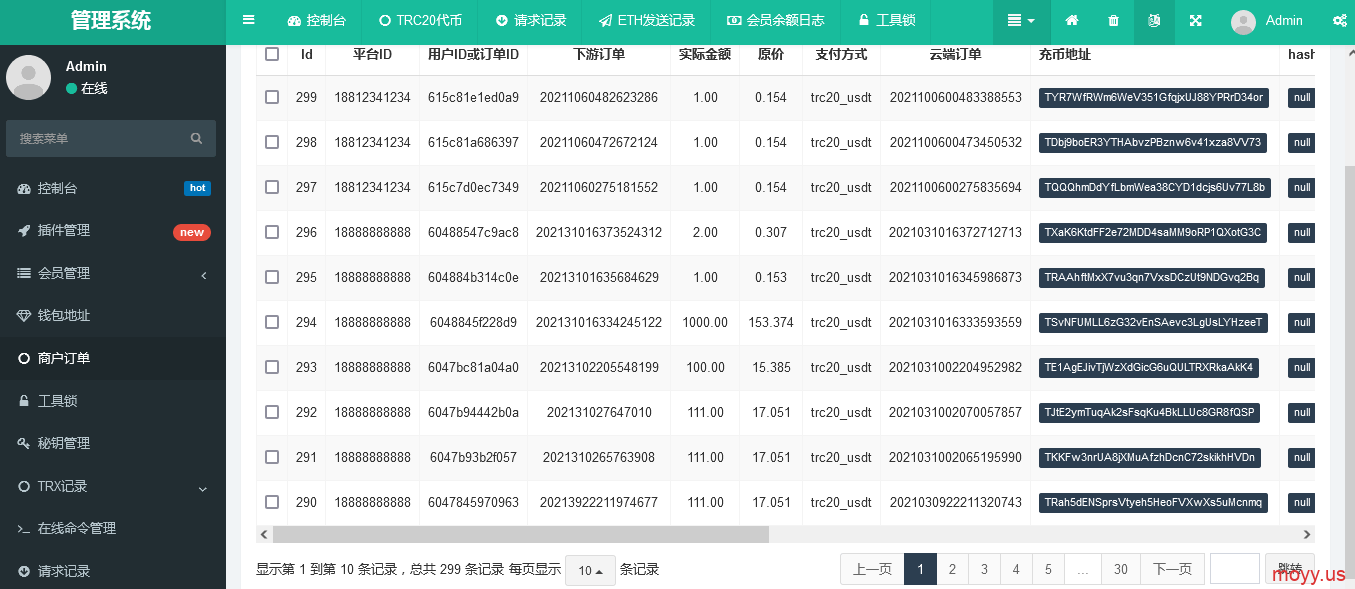The width and height of the screenshot is (1355, 589).
Task: Click the 云端订单 column header
Action: [x=955, y=54]
